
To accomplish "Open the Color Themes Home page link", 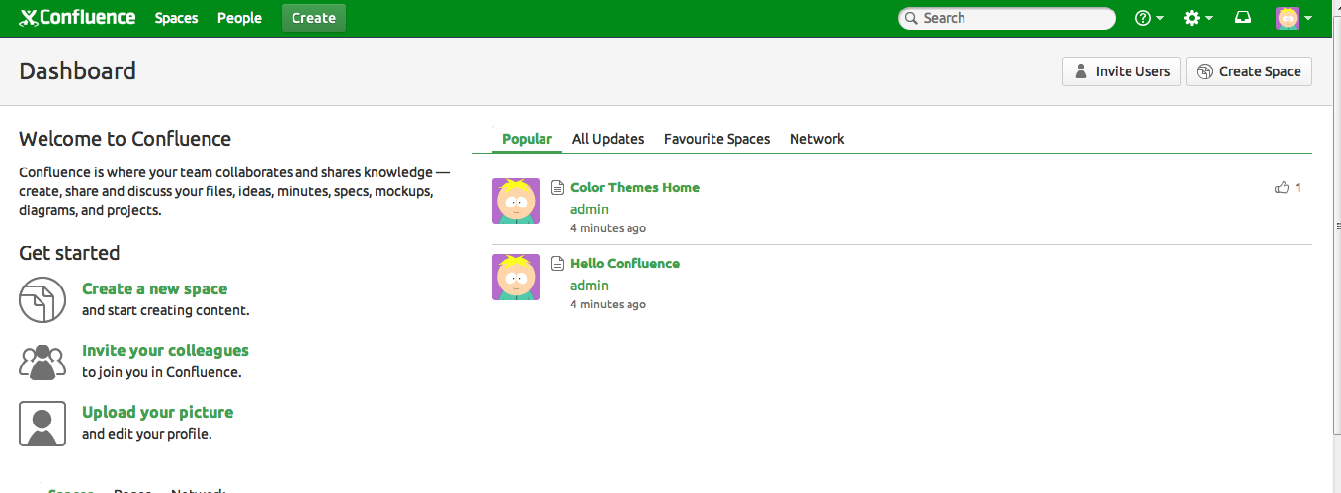I will point(635,187).
